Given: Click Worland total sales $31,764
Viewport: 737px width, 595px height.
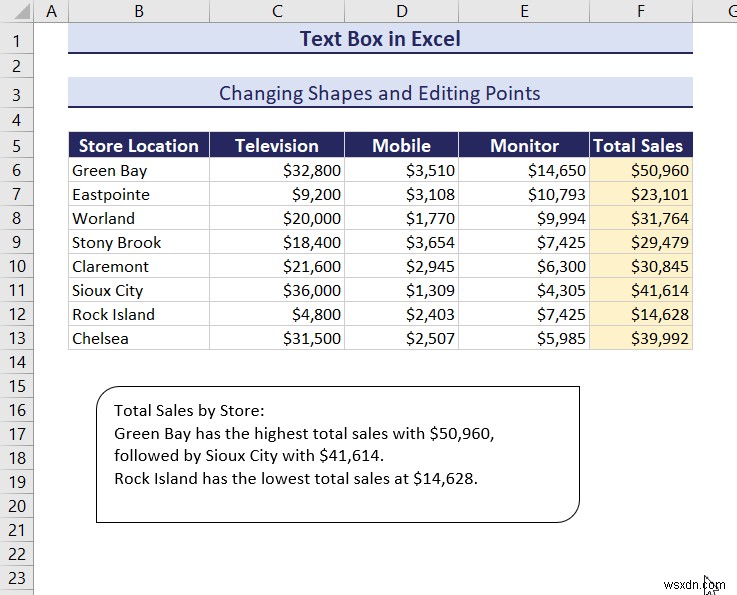Looking at the screenshot, I should click(x=641, y=218).
